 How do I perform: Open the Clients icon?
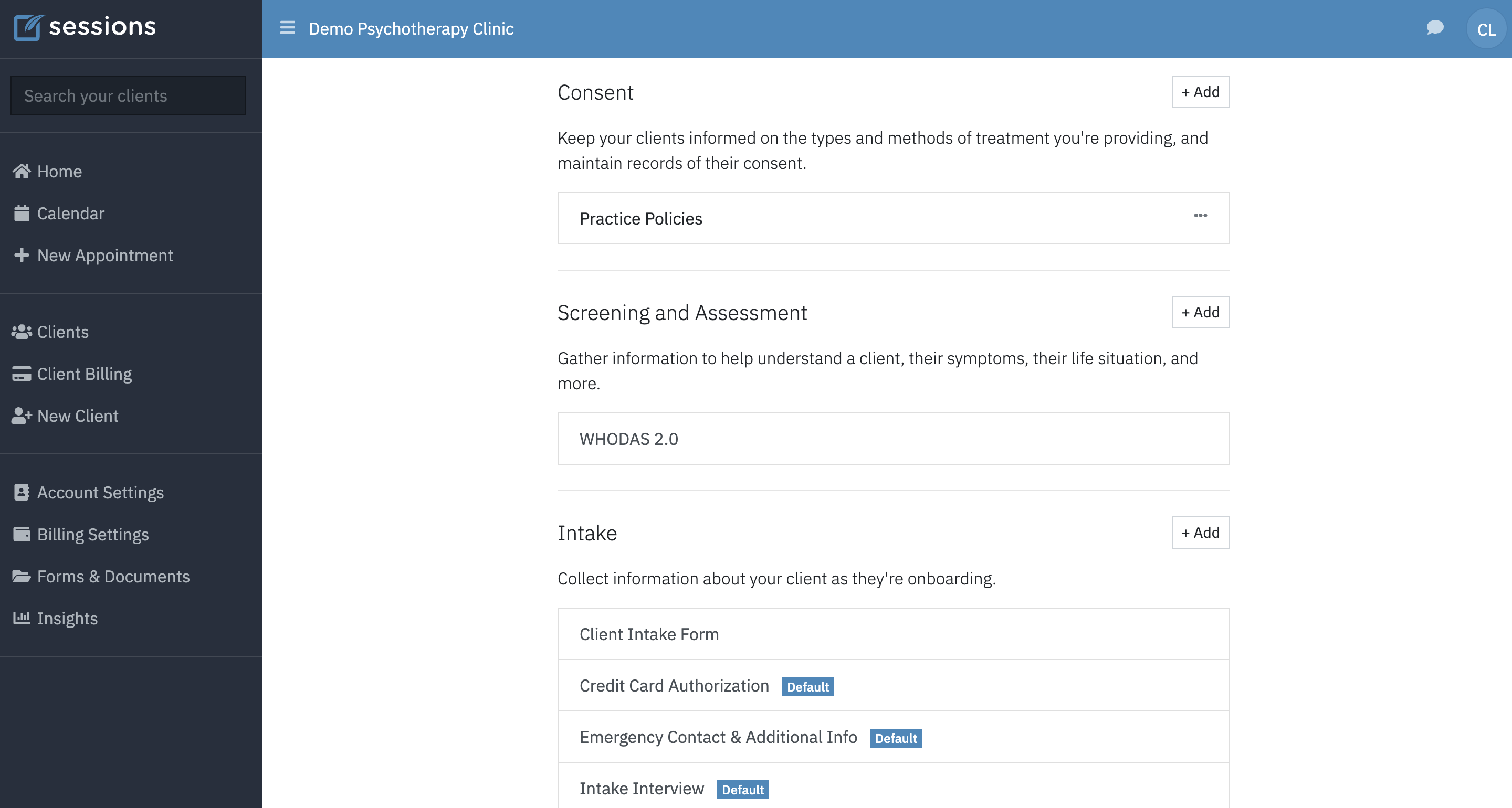22,331
